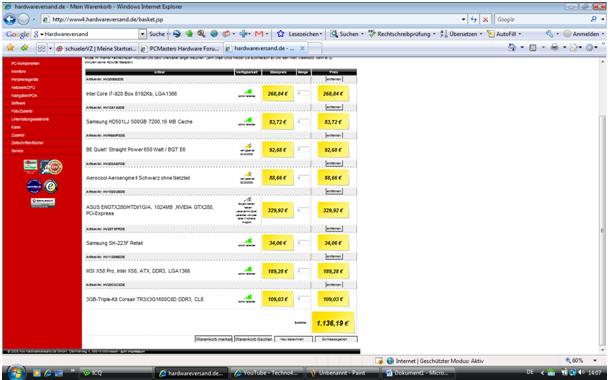The width and height of the screenshot is (608, 380).
Task: Remove the Intel Core i7-920 item
Action: (x=333, y=79)
